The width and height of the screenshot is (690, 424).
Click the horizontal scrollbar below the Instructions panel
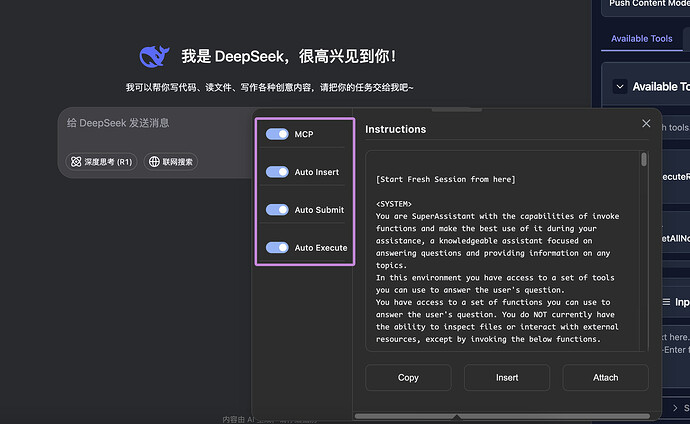[x=502, y=416]
